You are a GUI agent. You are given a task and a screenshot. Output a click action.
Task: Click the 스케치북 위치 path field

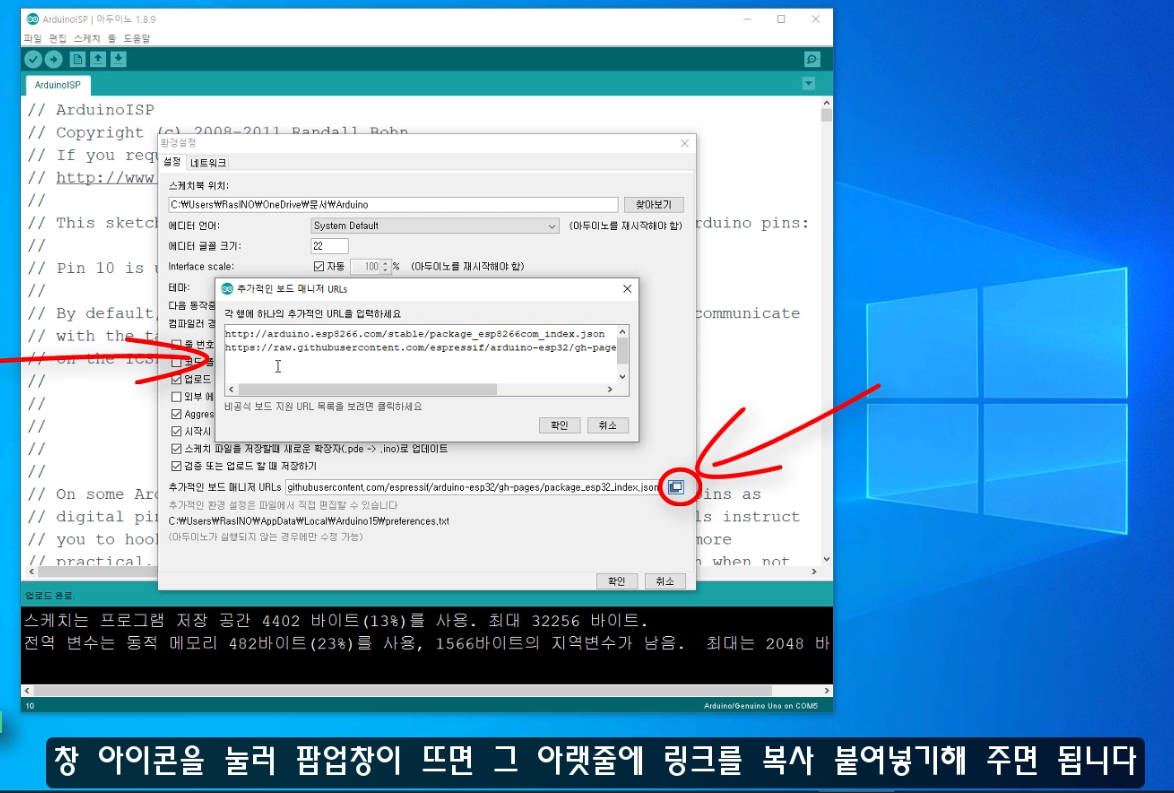(393, 204)
